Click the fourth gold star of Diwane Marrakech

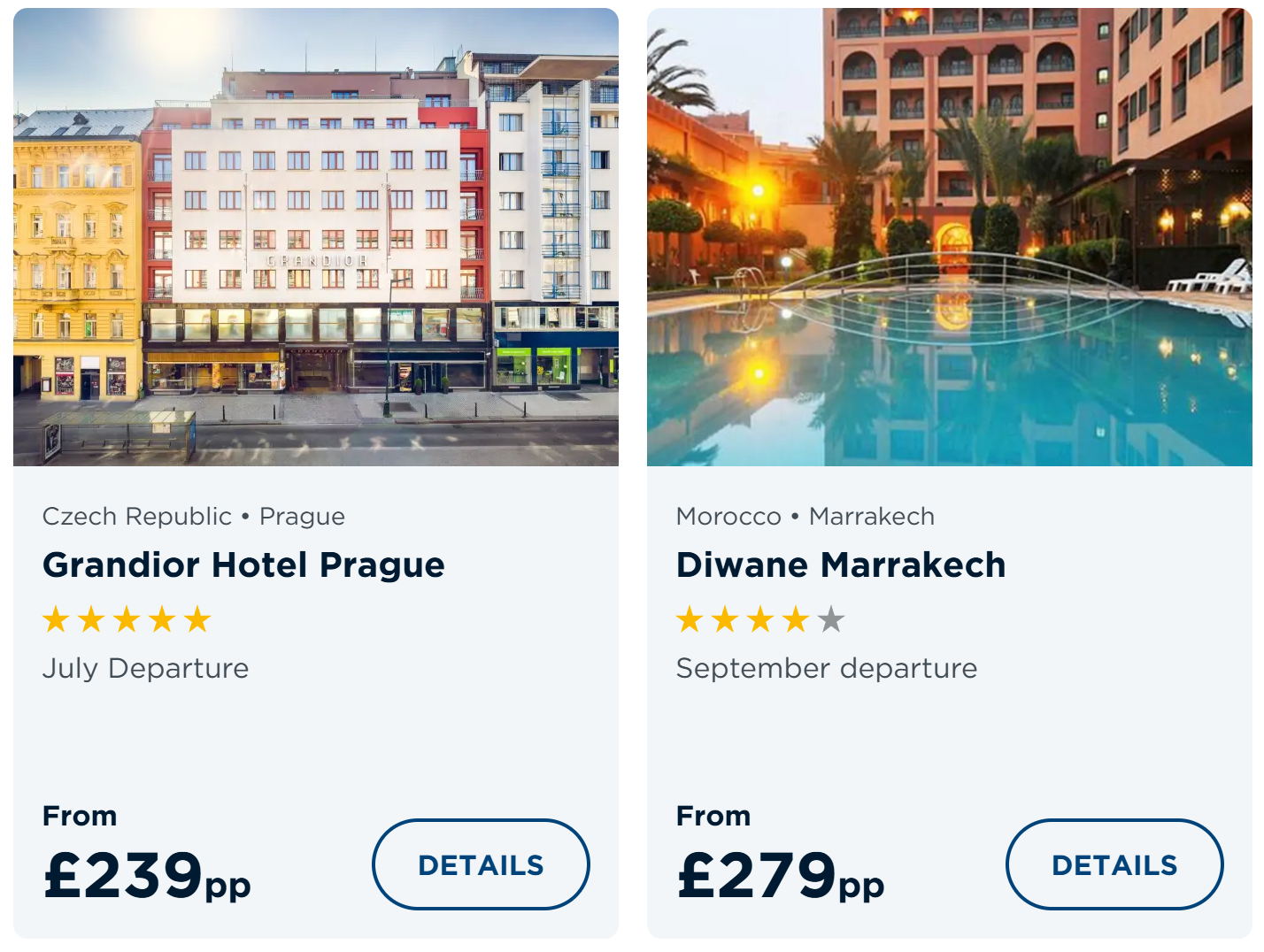pos(796,619)
